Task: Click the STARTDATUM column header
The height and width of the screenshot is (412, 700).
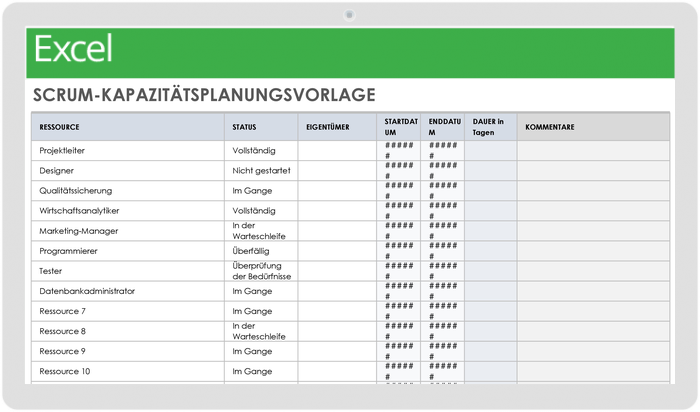Action: [399, 127]
